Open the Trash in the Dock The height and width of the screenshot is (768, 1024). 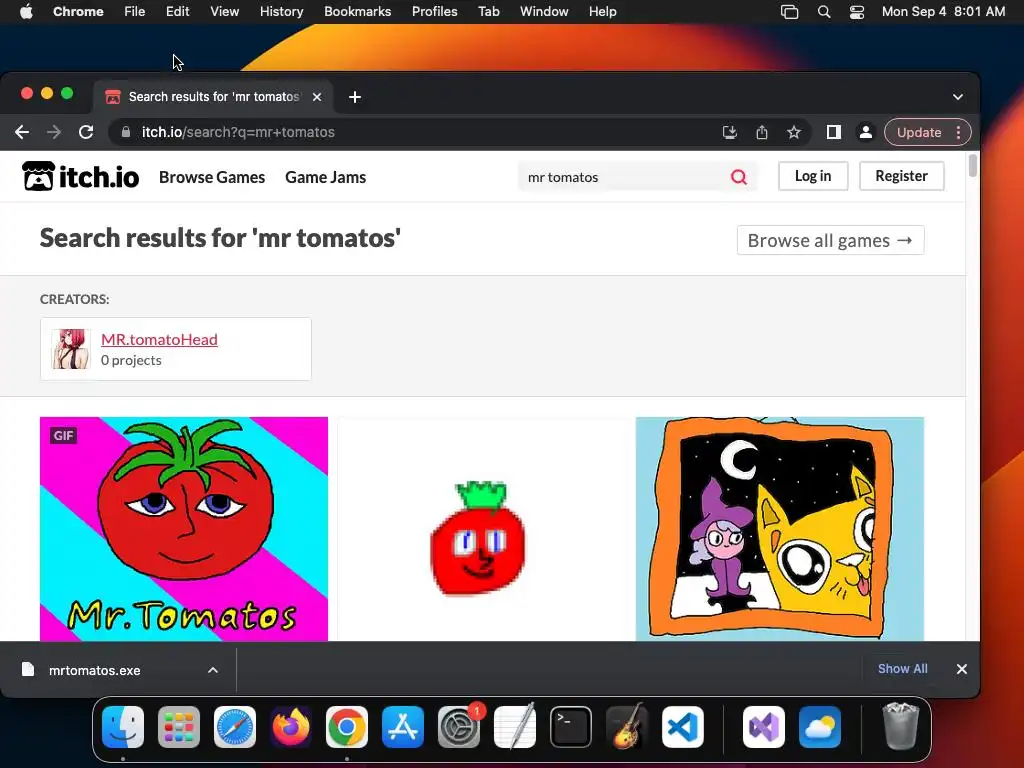tap(901, 727)
